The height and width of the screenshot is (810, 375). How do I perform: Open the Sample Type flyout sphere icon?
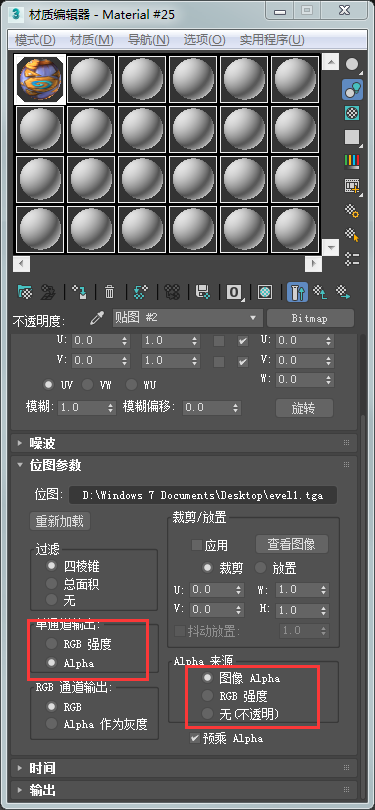coord(352,65)
